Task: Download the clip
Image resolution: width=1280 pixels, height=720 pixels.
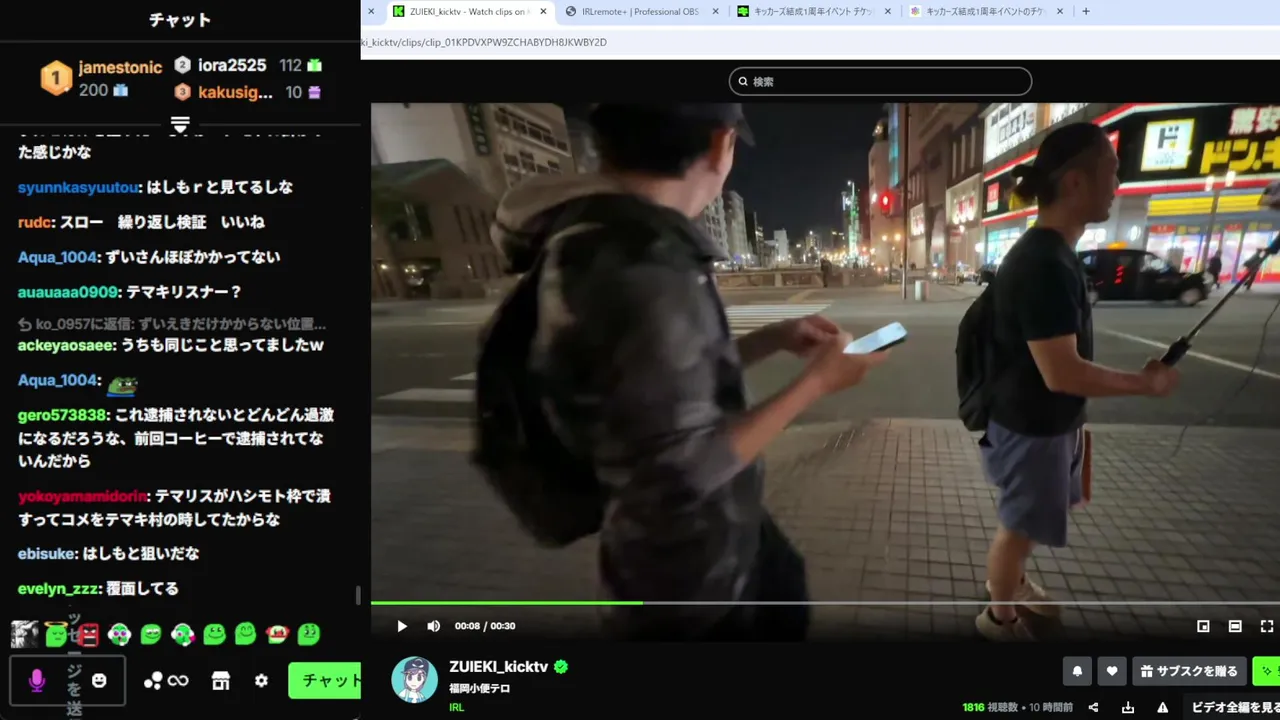Action: click(x=1128, y=707)
